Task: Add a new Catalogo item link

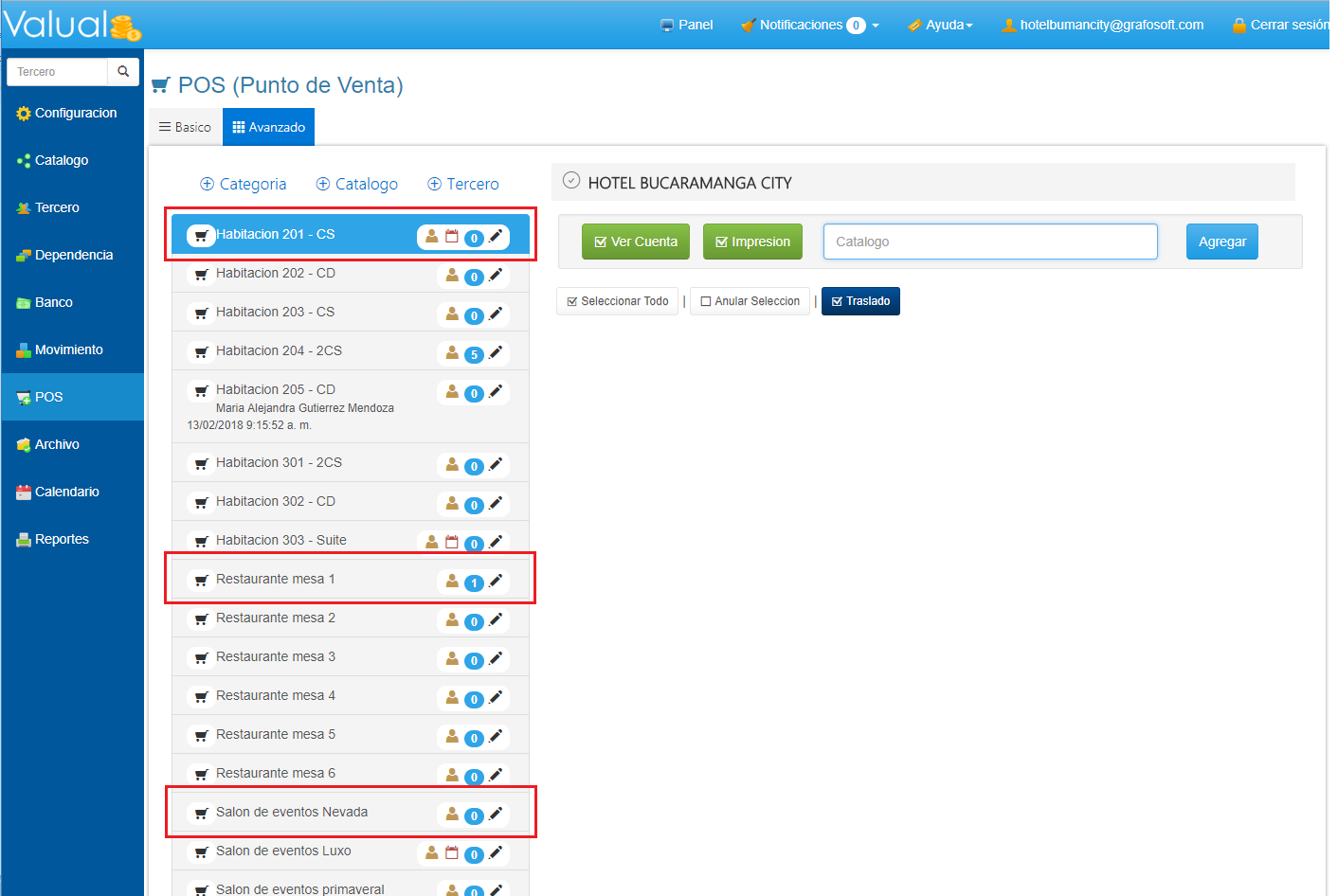Action: point(357,184)
